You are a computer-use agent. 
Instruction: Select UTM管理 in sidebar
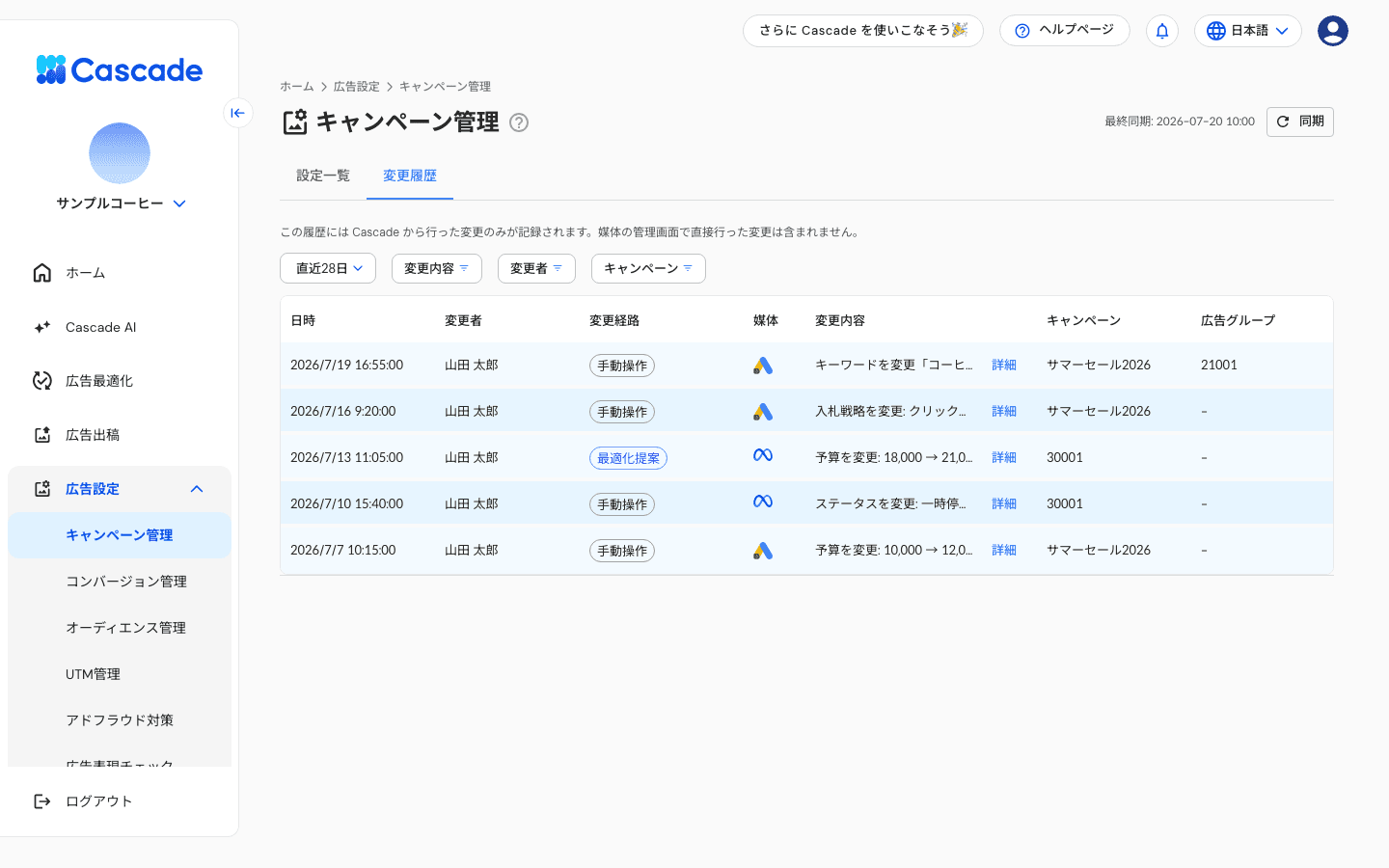pyautogui.click(x=120, y=674)
